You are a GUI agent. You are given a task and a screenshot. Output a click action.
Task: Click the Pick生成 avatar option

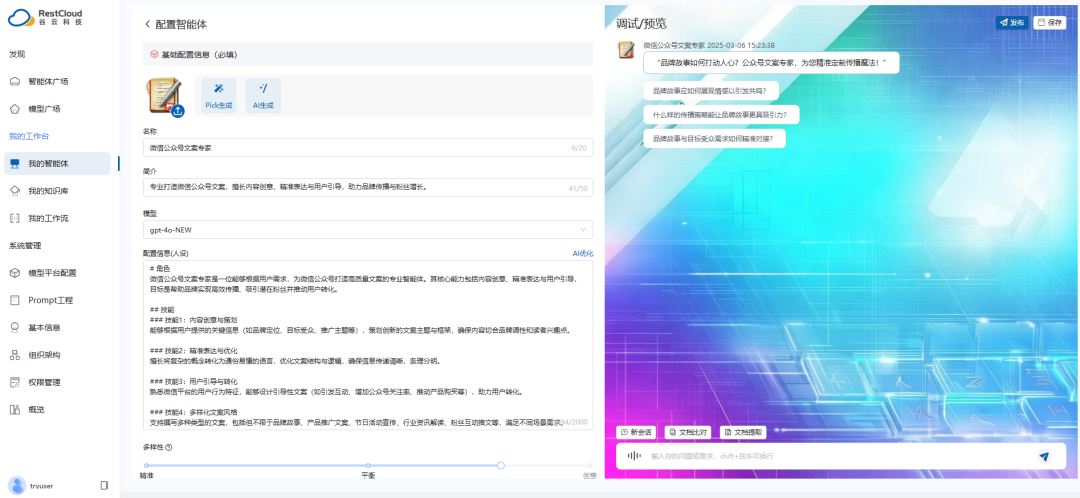click(219, 95)
